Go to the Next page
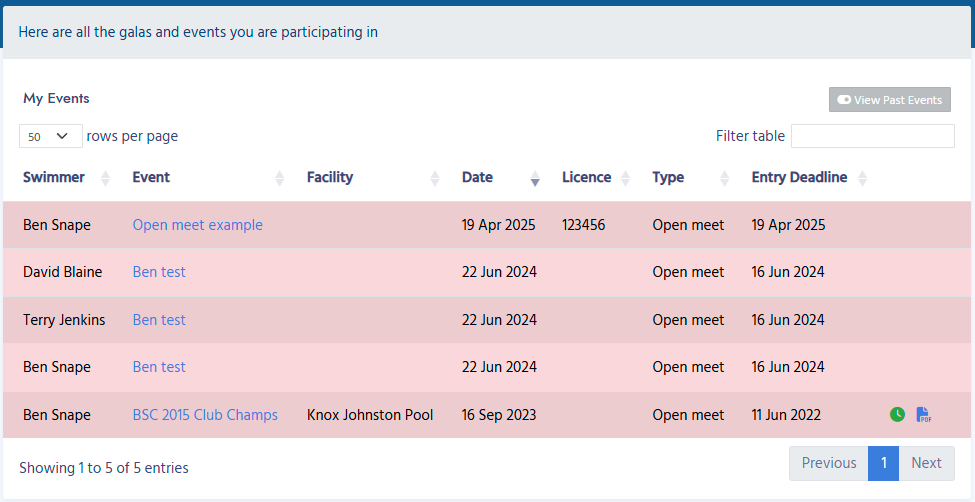Image resolution: width=975 pixels, height=502 pixels. click(x=926, y=463)
